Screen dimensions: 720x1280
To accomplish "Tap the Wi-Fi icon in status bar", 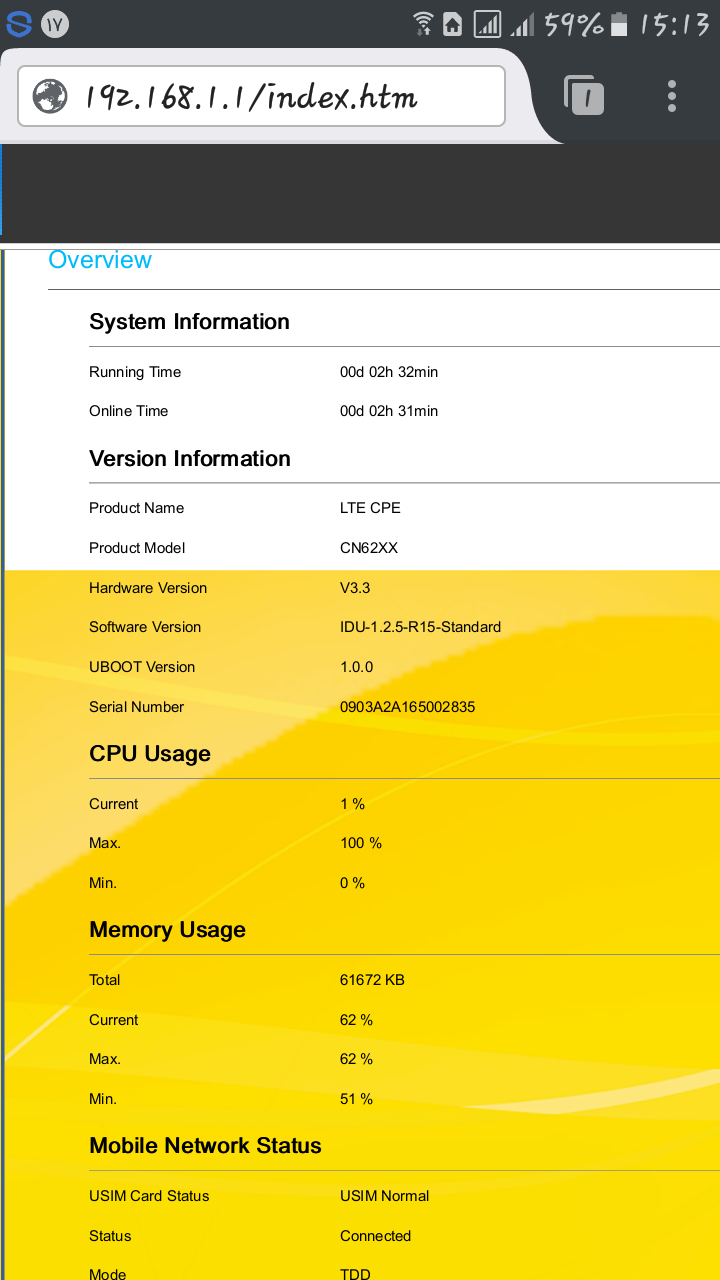I will pyautogui.click(x=423, y=23).
